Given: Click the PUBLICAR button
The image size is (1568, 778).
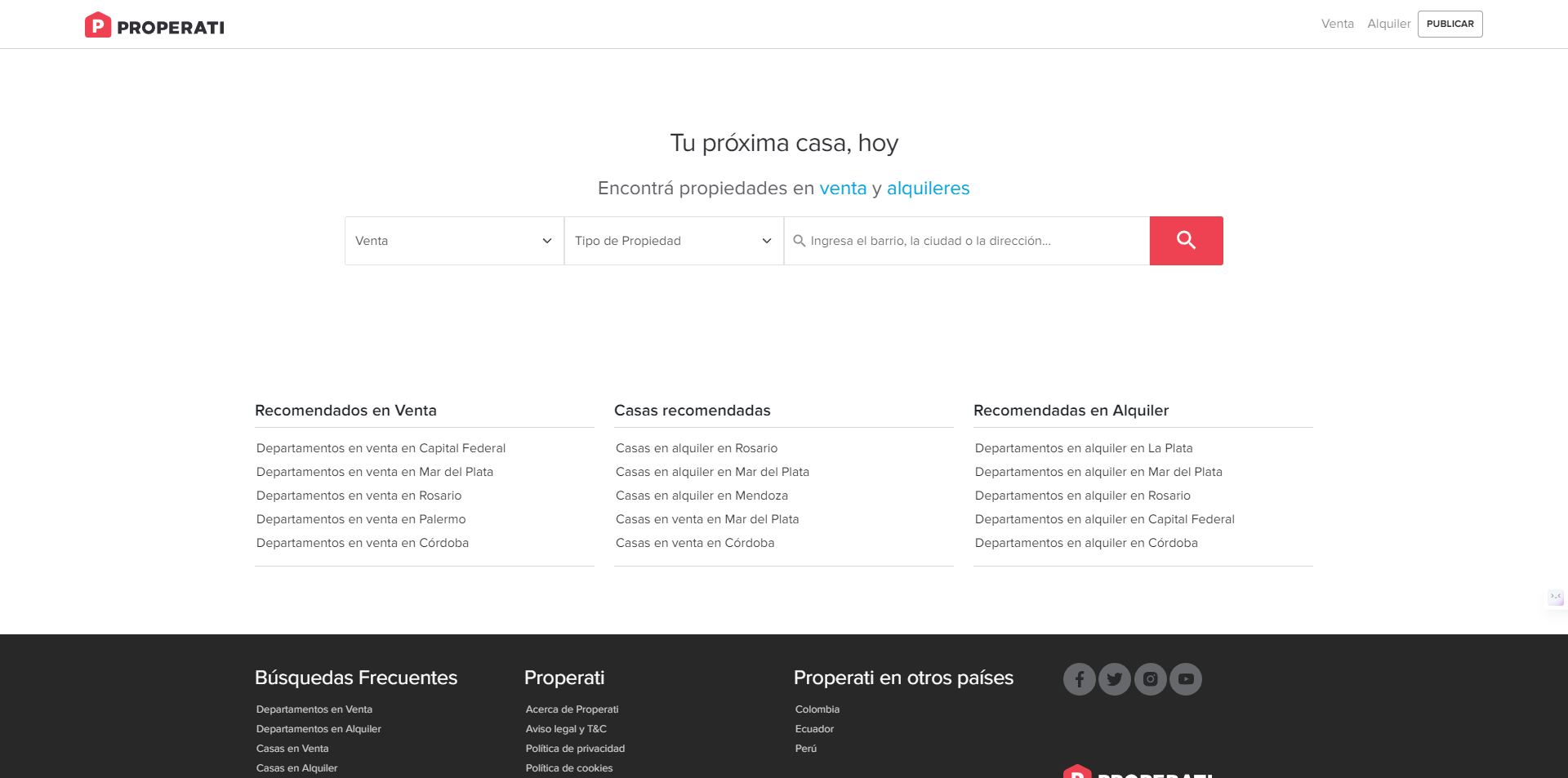Looking at the screenshot, I should click(x=1450, y=24).
